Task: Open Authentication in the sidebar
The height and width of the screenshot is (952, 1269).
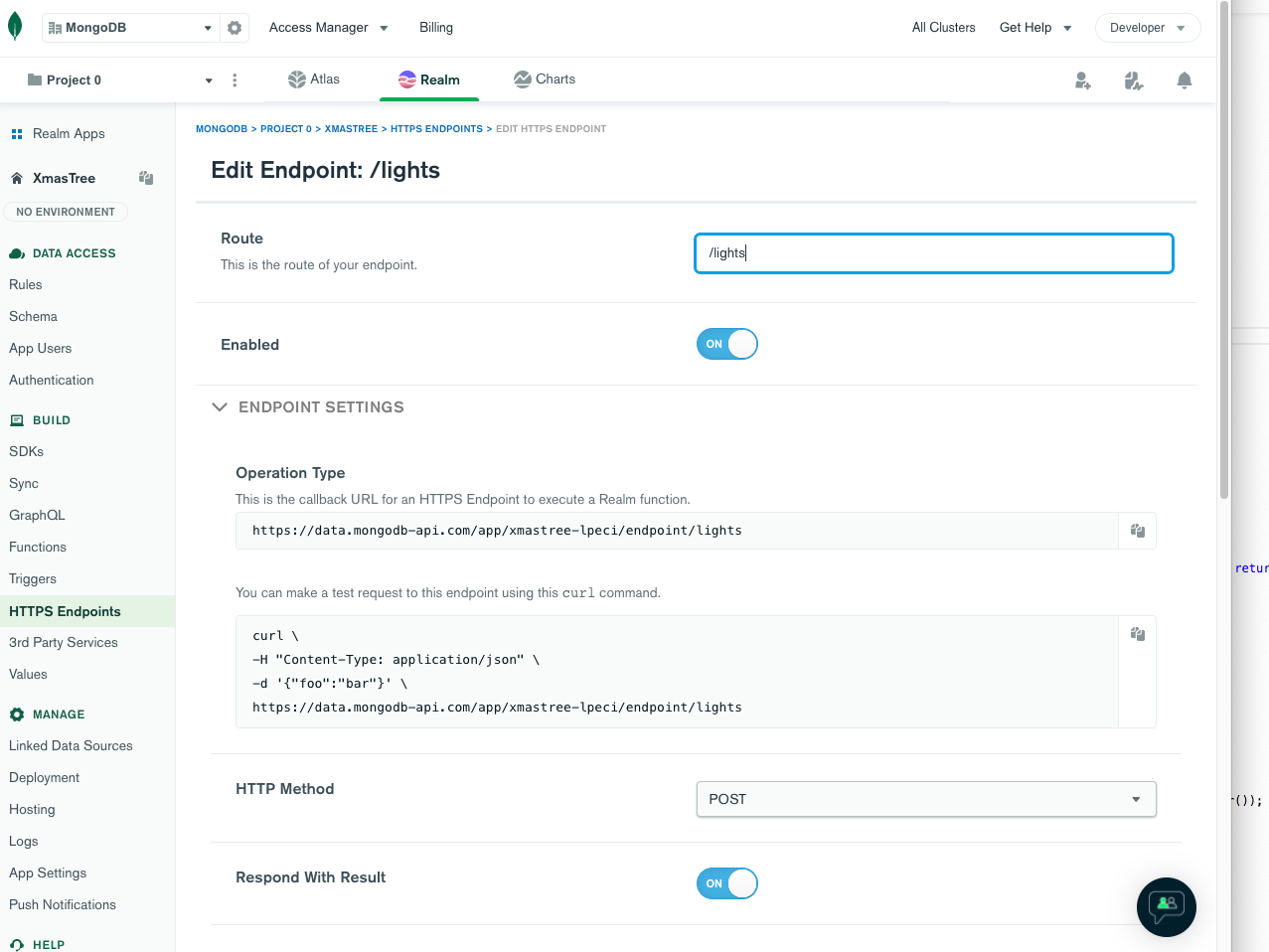Action: point(52,381)
